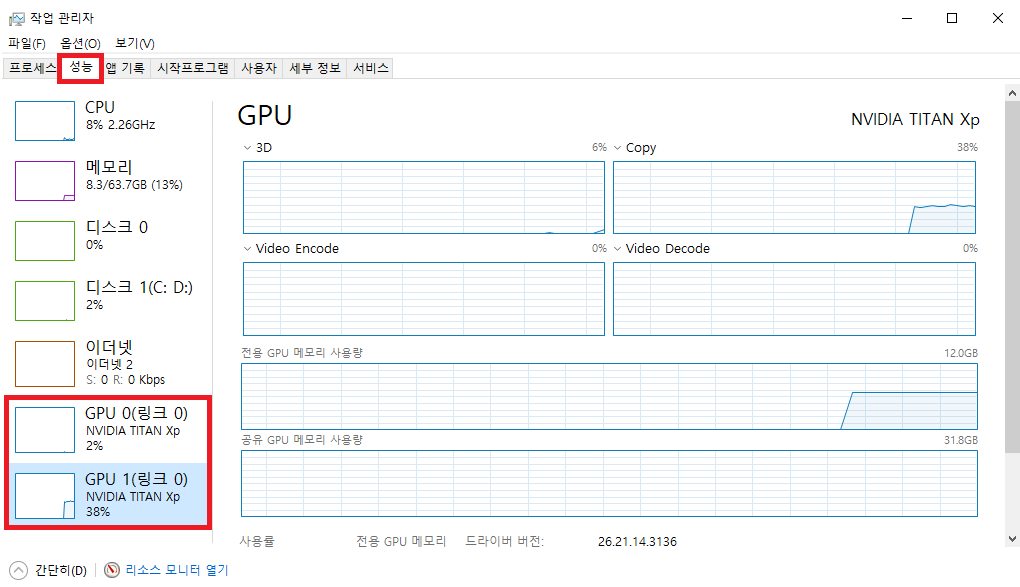Image resolution: width=1020 pixels, height=587 pixels.
Task: Click the 3D usage graph
Action: coord(423,198)
